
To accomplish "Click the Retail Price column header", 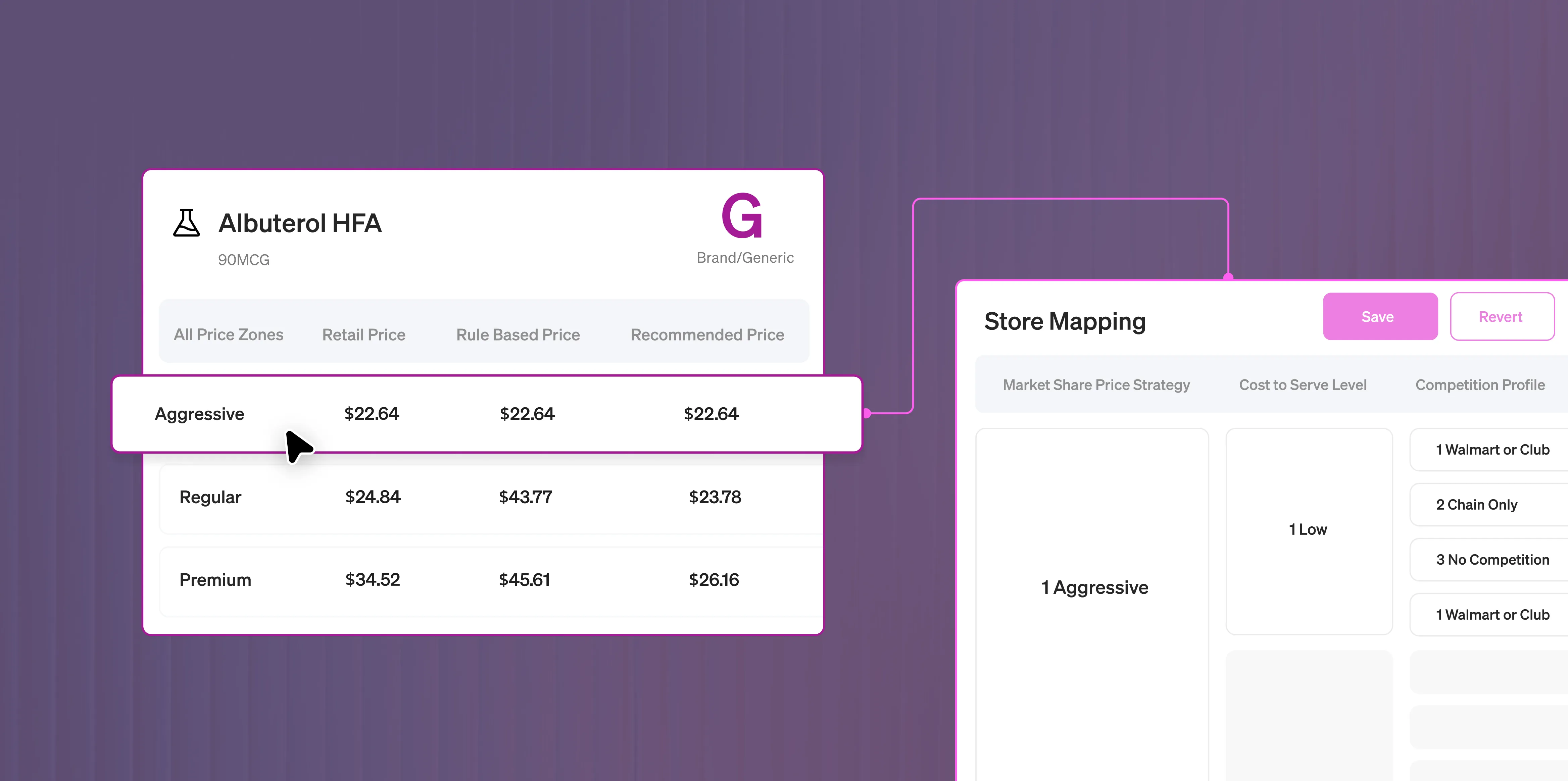I will coord(363,335).
